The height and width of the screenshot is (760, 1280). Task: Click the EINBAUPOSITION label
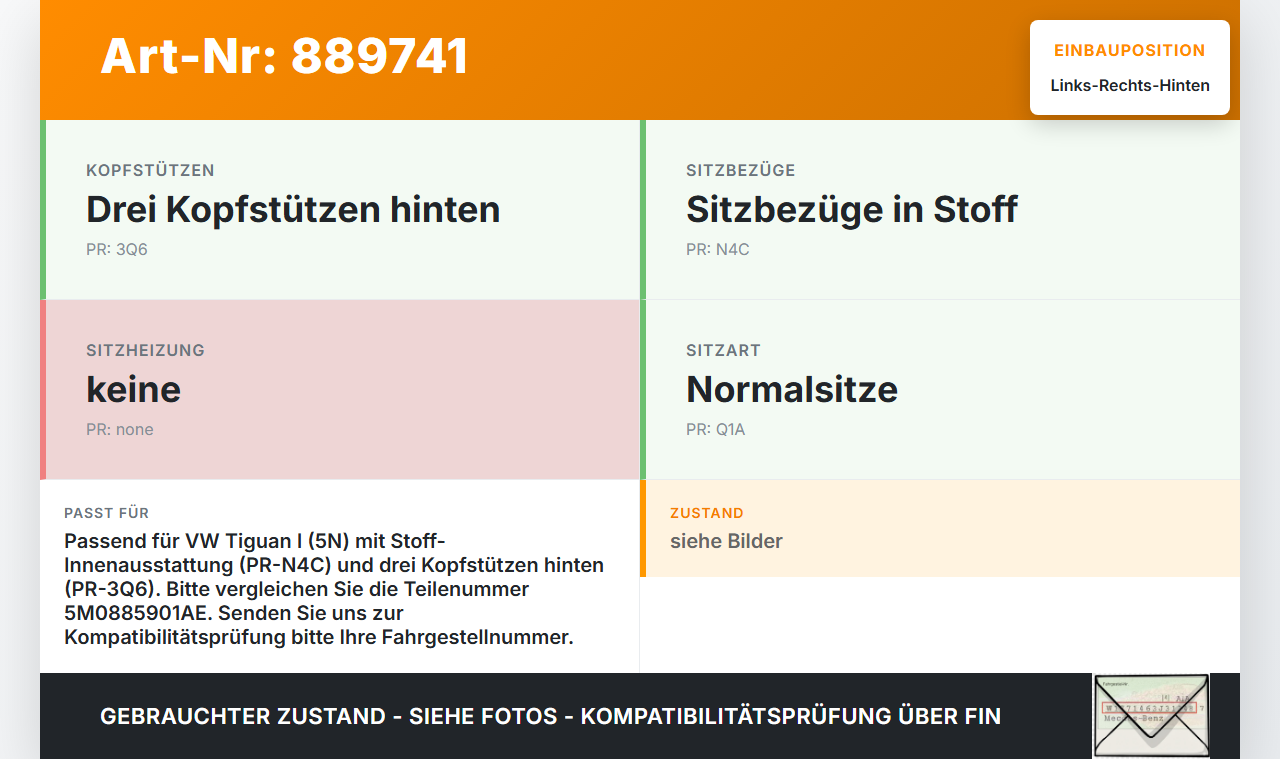click(x=1130, y=50)
